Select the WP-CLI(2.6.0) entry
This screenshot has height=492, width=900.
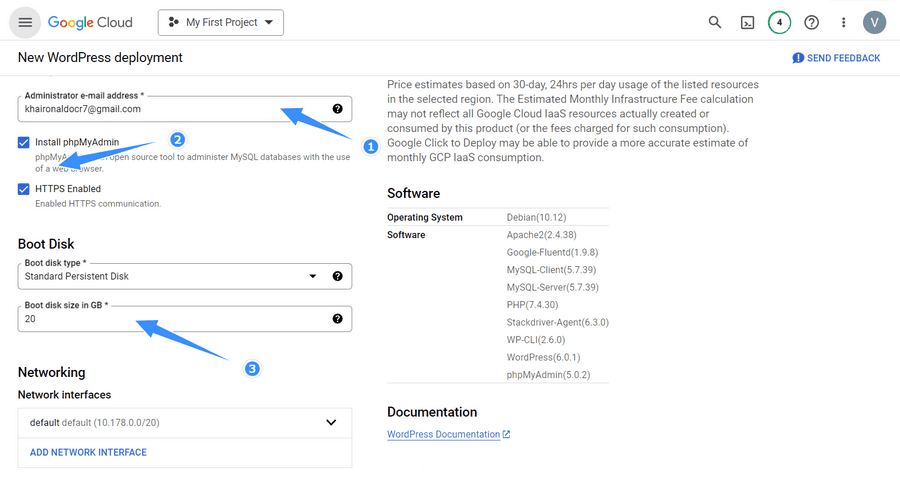click(536, 340)
